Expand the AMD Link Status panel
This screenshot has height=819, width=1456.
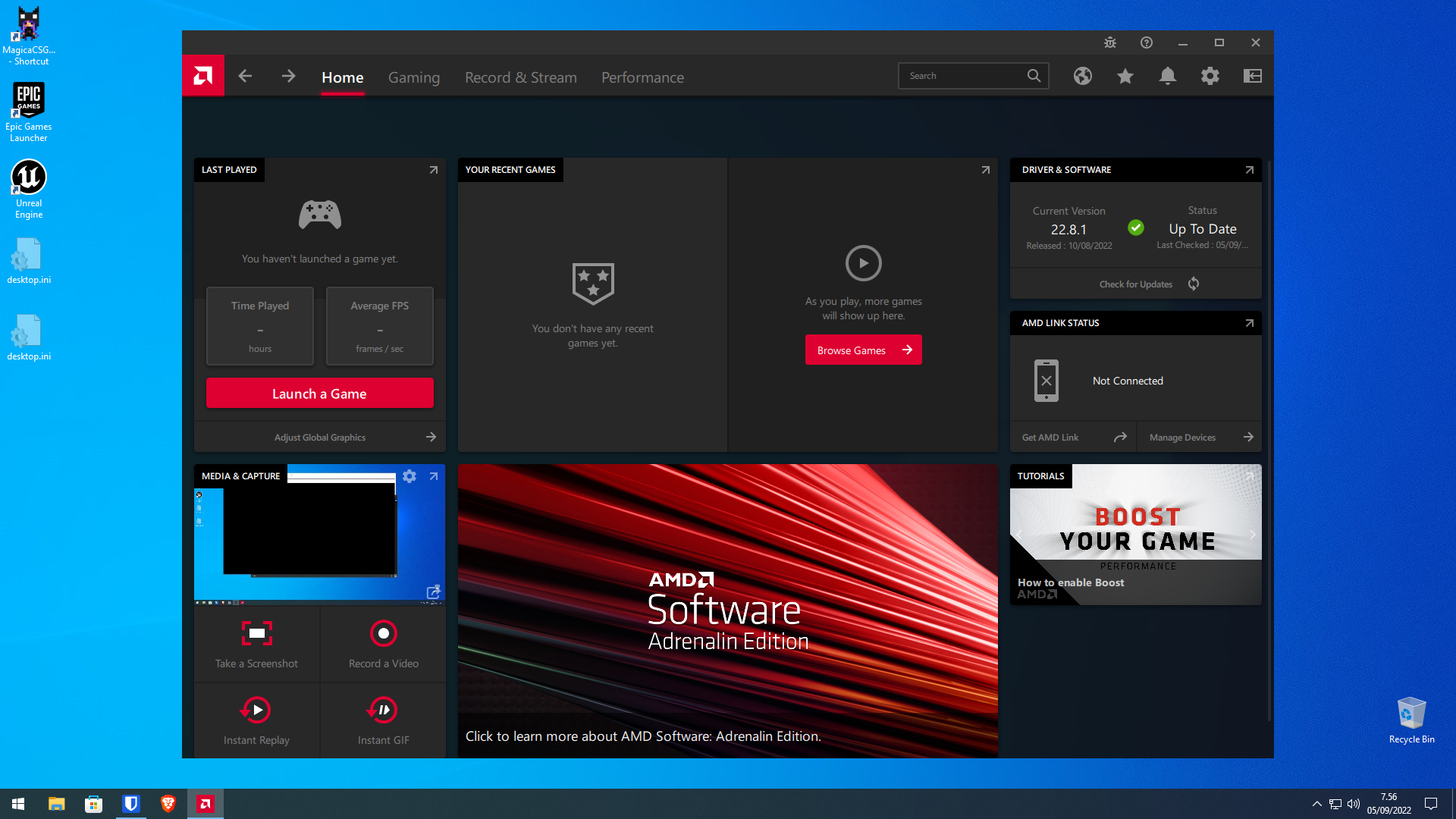tap(1249, 323)
